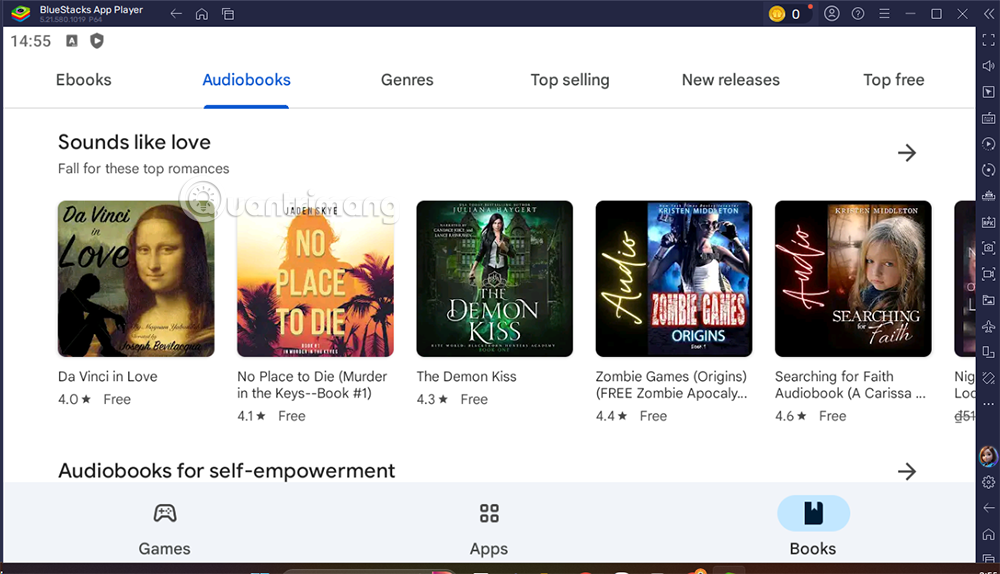Viewport: 1000px width, 574px height.
Task: Switch to the Ebooks tab
Action: pyautogui.click(x=84, y=80)
